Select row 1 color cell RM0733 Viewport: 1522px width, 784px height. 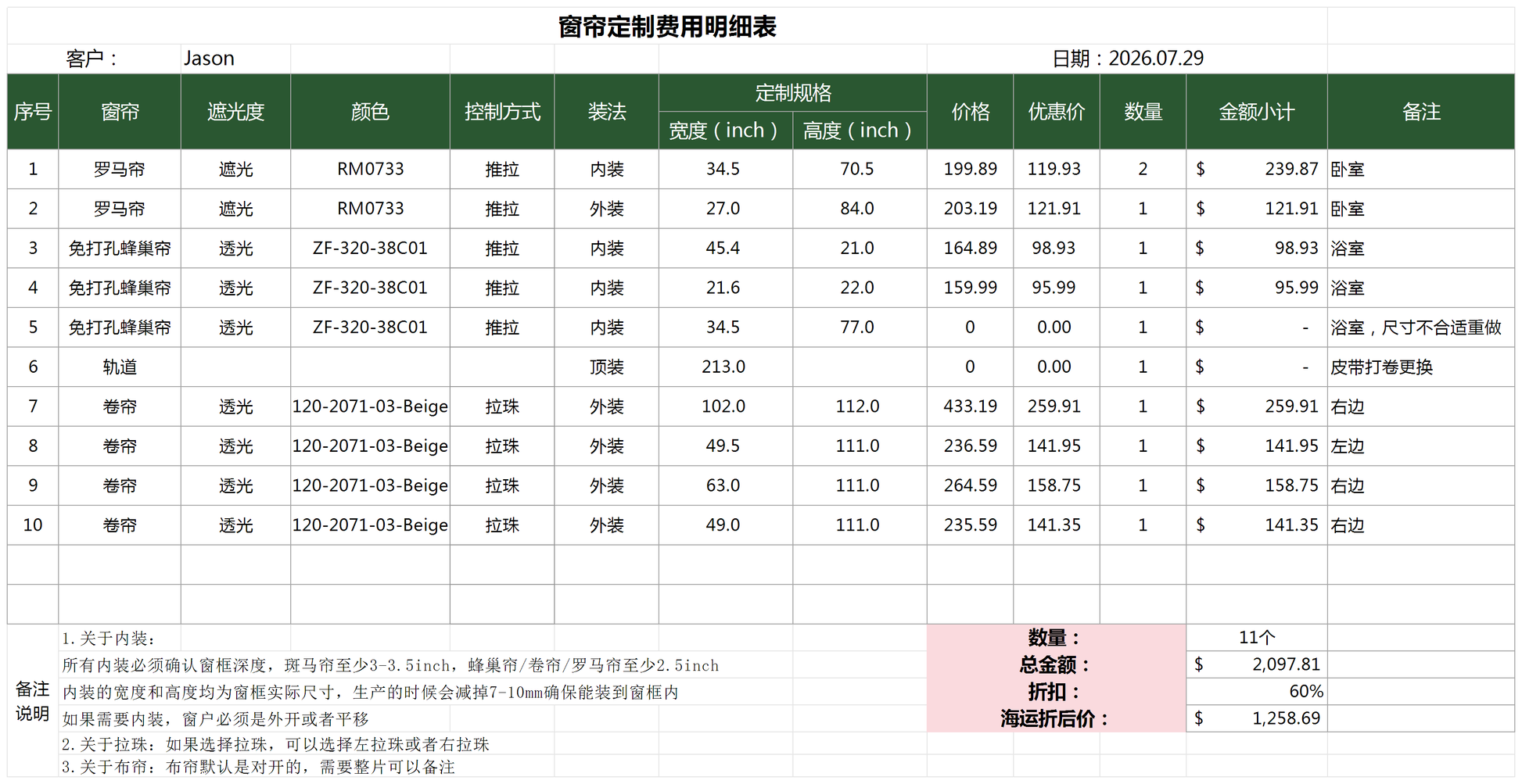click(370, 169)
